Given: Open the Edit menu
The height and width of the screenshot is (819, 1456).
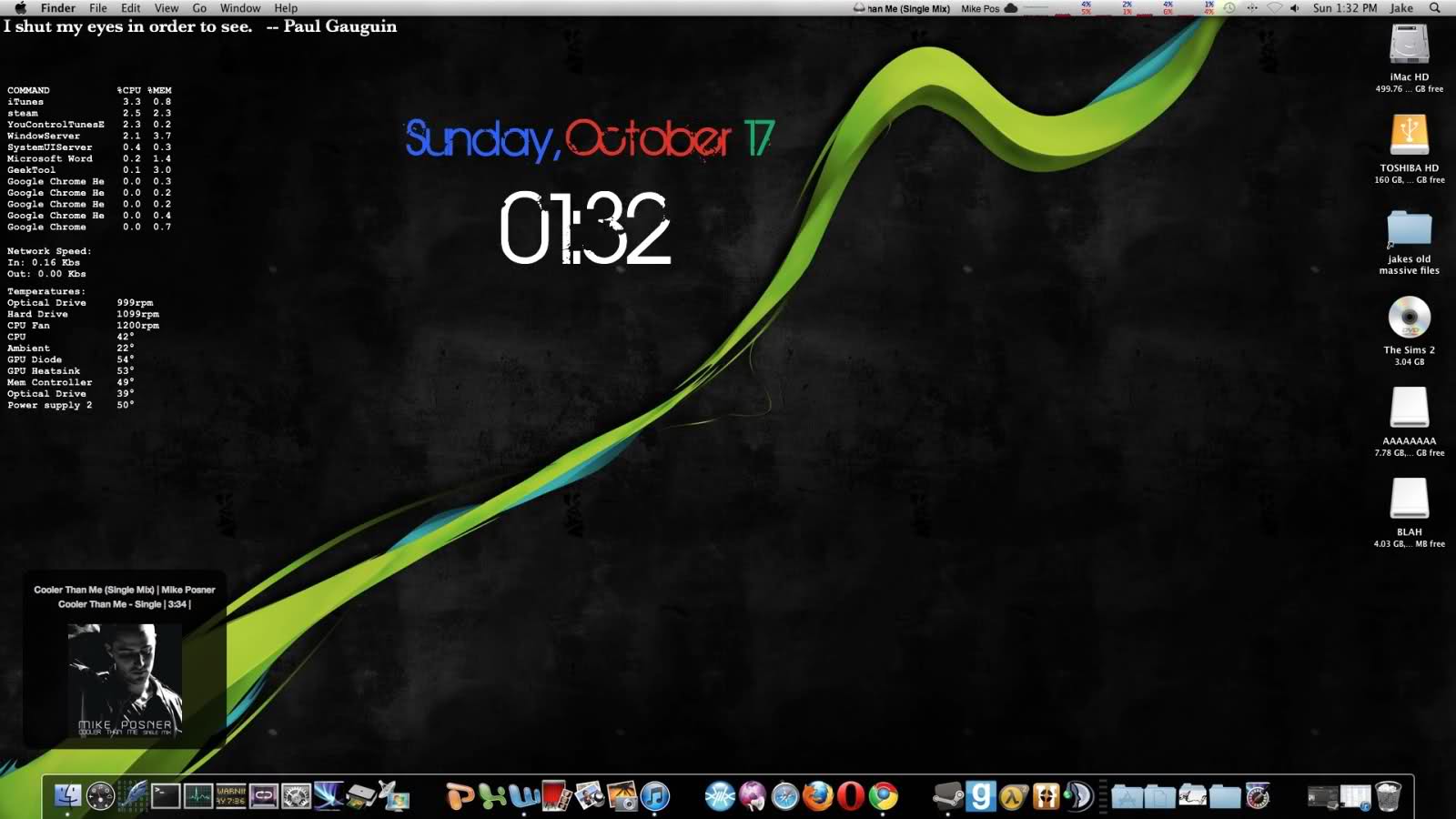Looking at the screenshot, I should (131, 8).
